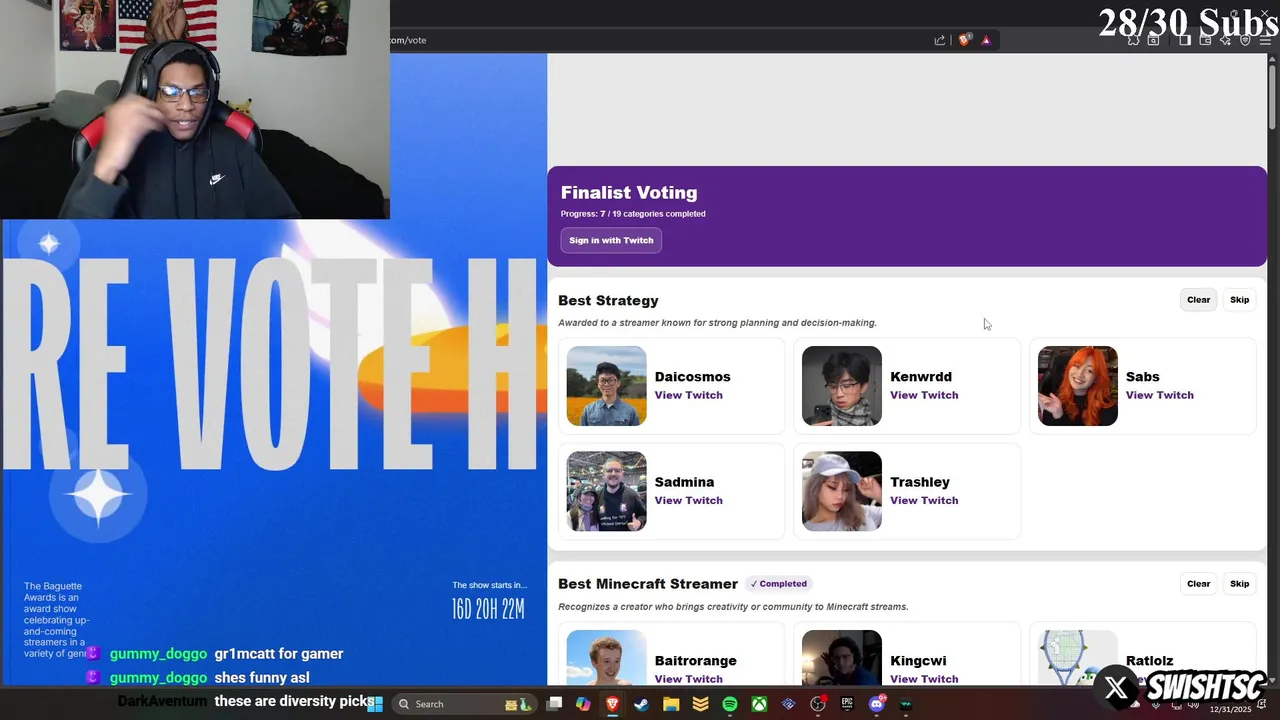Click Sign in with Twitch button

(611, 240)
